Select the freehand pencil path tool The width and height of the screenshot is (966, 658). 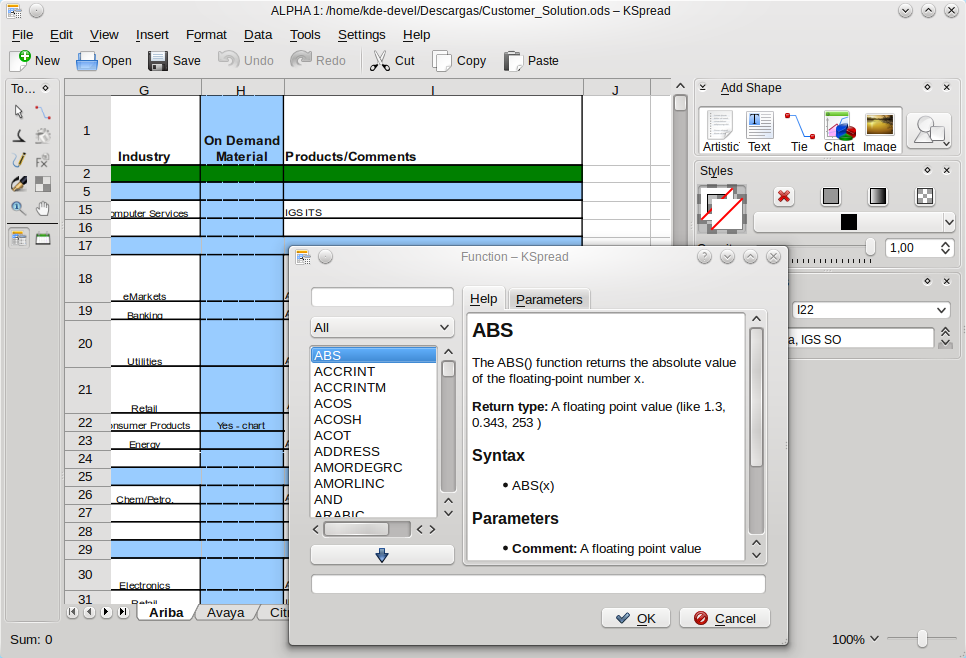pyautogui.click(x=18, y=160)
